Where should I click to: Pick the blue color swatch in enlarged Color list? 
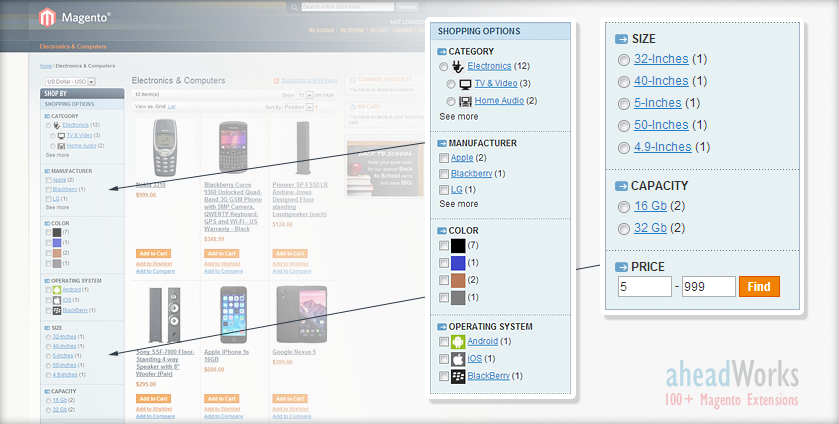(458, 263)
